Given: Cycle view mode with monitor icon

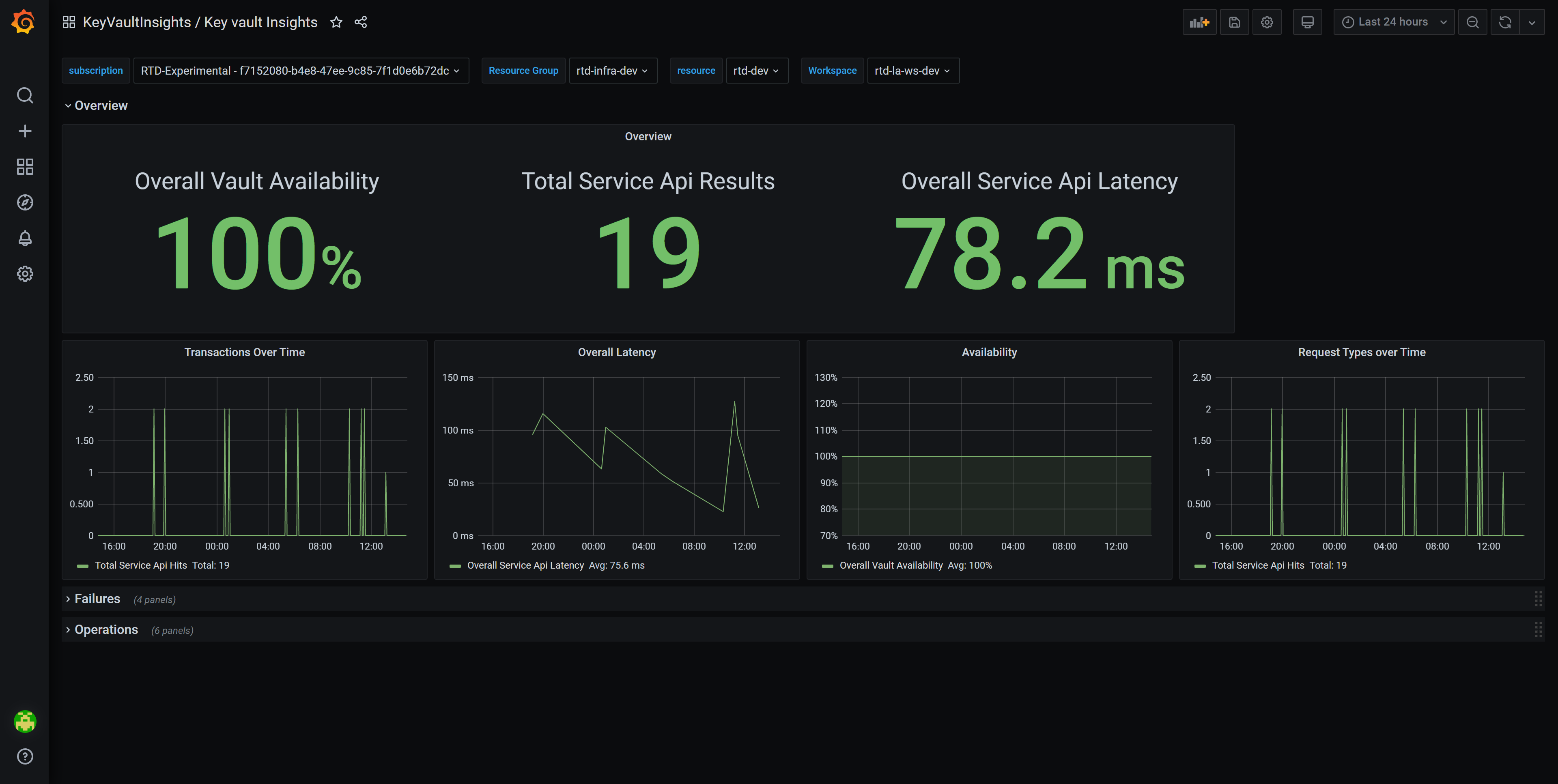Looking at the screenshot, I should pos(1307,22).
